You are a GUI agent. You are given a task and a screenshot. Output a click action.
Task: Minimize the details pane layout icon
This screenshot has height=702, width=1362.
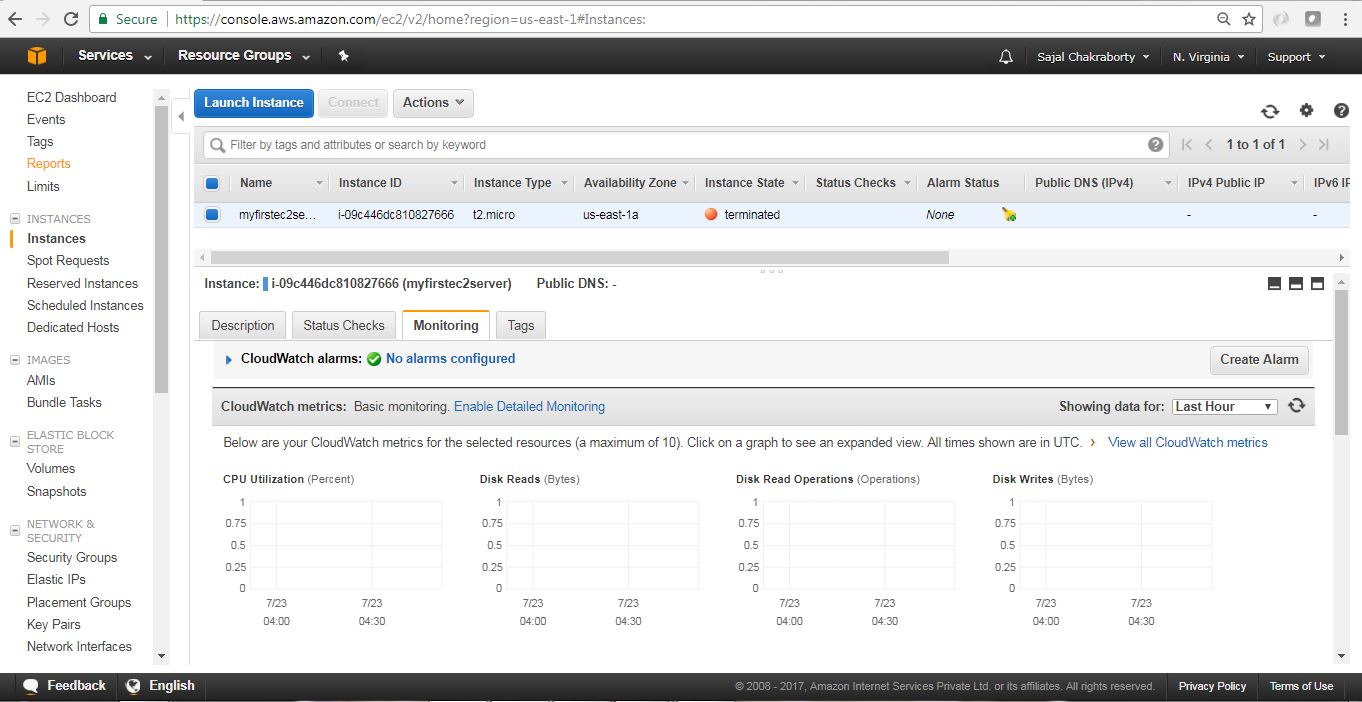point(1274,284)
